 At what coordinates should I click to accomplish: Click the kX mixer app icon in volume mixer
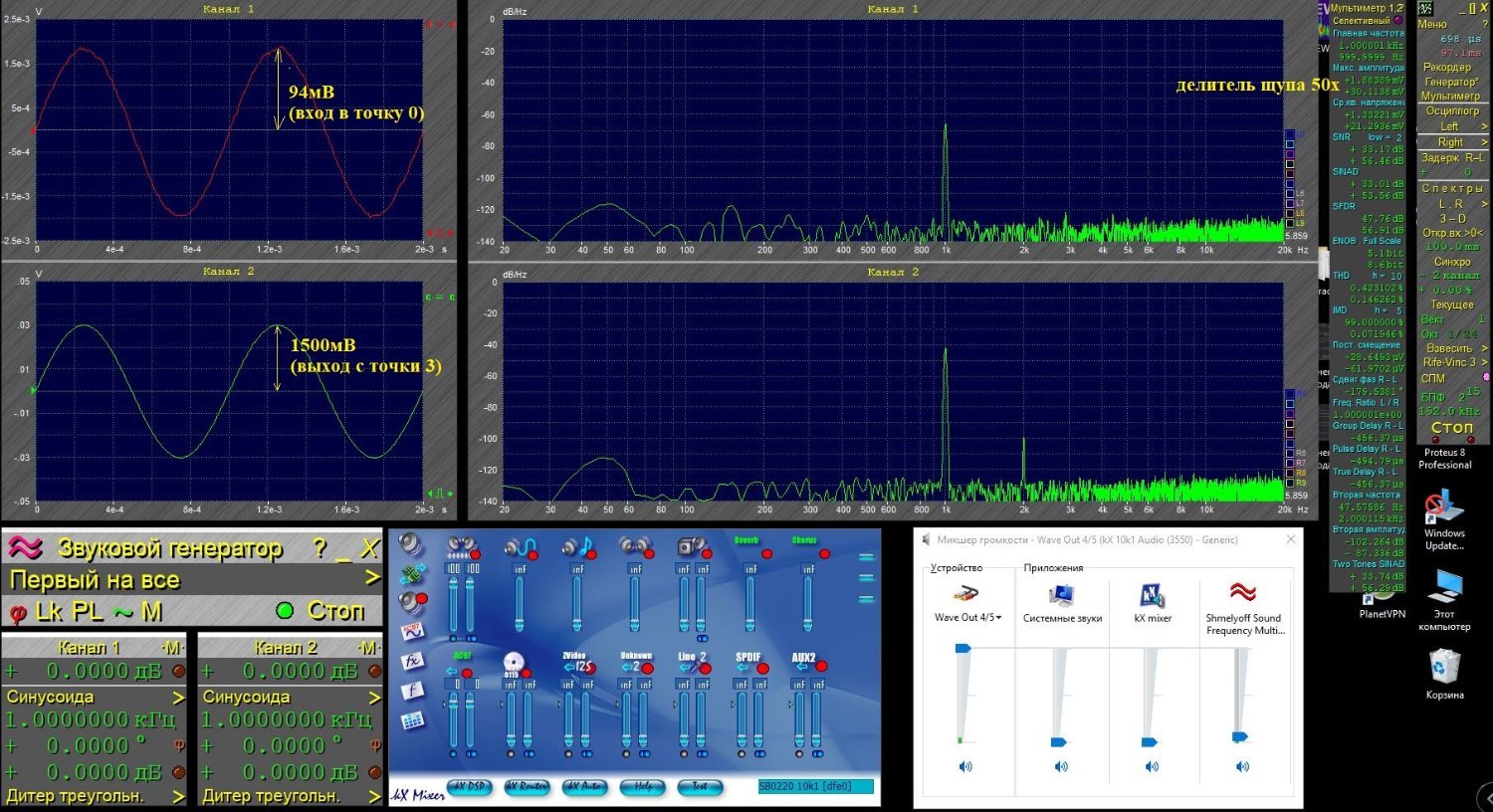pyautogui.click(x=1152, y=594)
